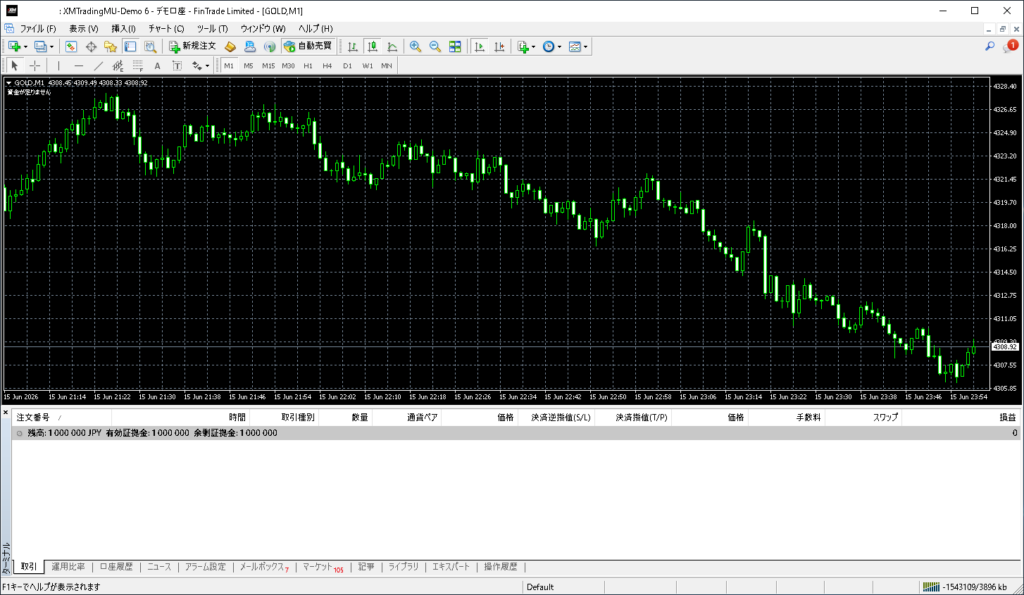
Task: Open the ニュース tab
Action: point(159,567)
